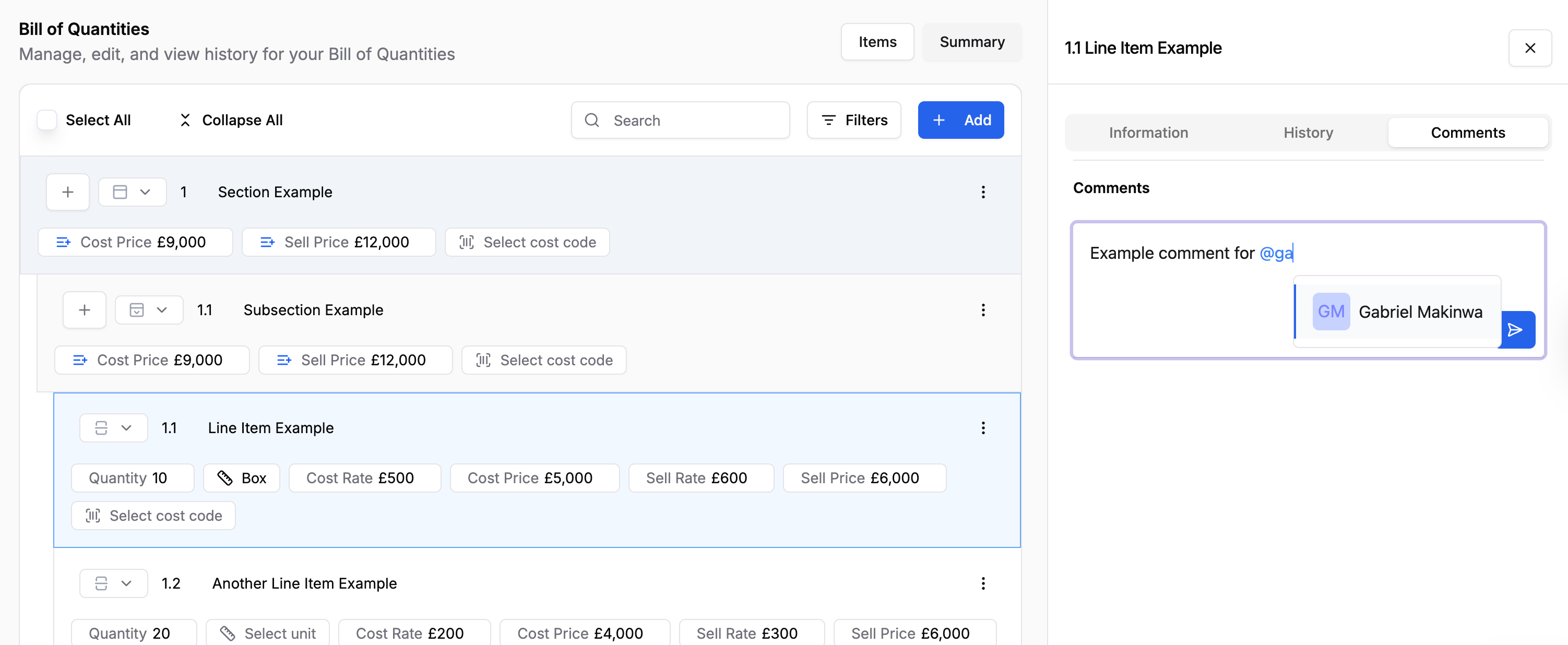The height and width of the screenshot is (645, 1568).
Task: Click the Section Example title
Action: [275, 192]
